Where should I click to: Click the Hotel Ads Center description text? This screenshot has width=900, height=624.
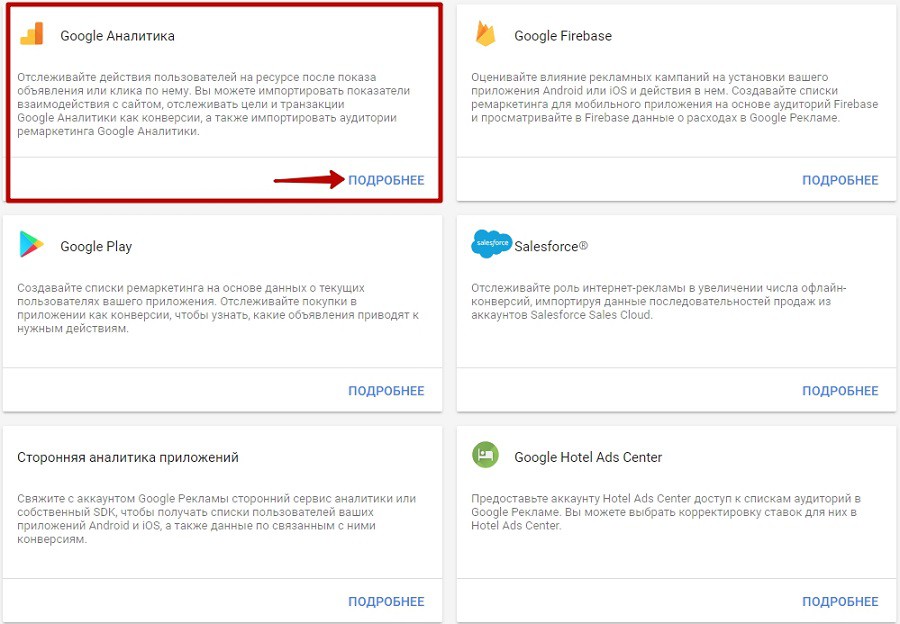(x=666, y=512)
